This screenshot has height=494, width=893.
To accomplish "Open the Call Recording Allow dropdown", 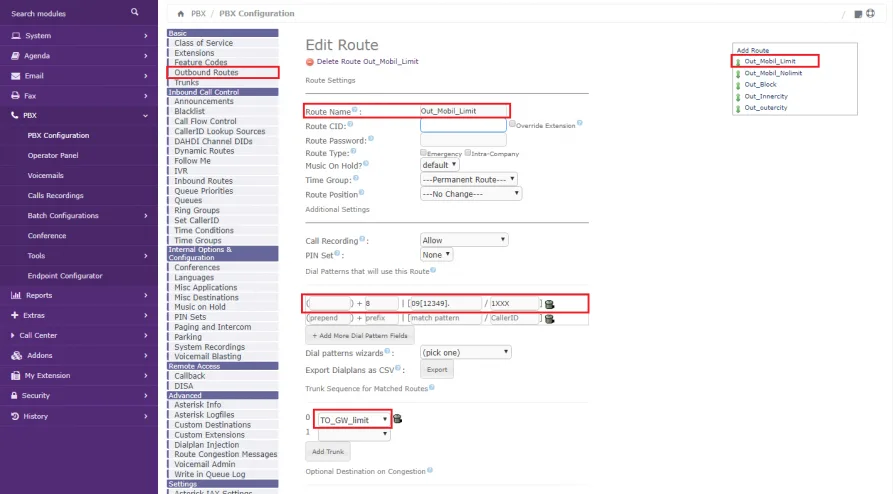I will 464,240.
